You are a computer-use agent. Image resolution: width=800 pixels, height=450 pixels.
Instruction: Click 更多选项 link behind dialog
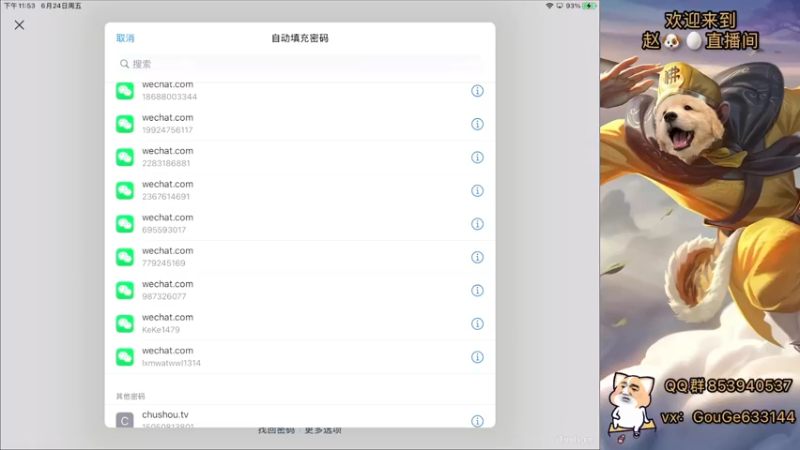click(x=323, y=431)
